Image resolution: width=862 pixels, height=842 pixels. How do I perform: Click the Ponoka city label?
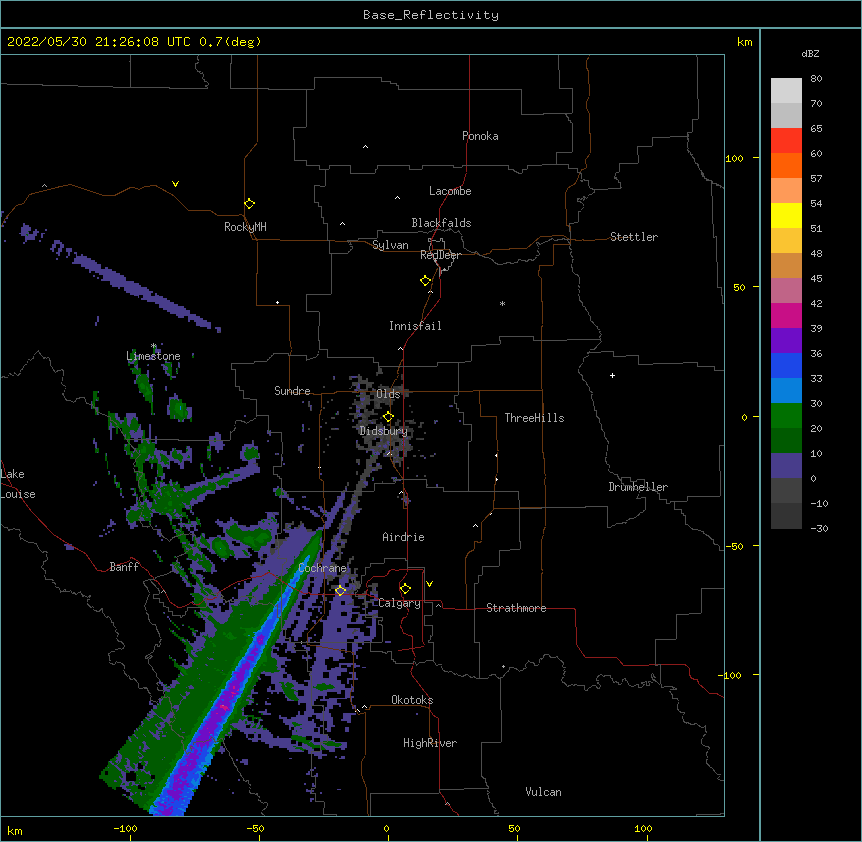point(480,136)
